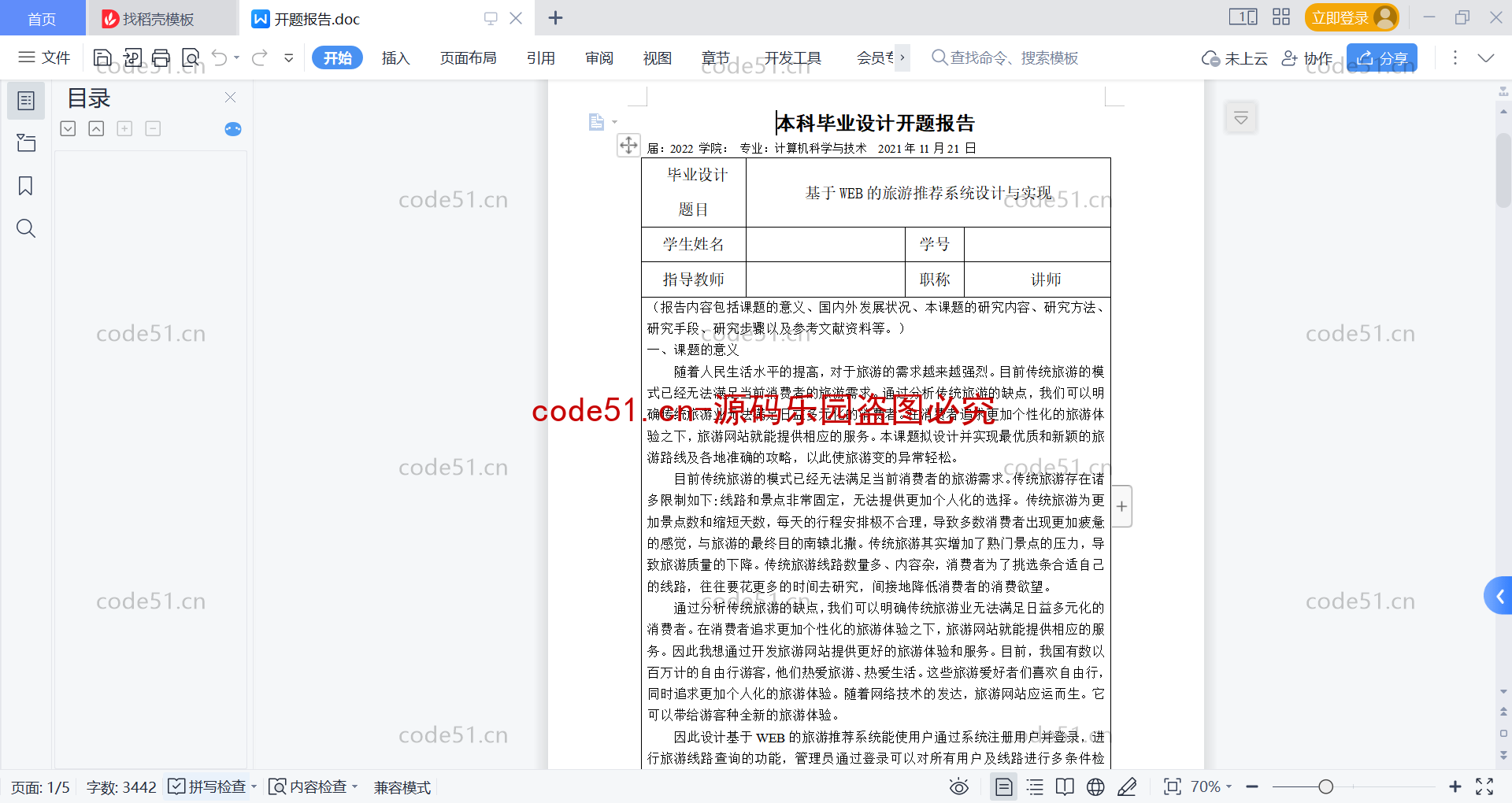
Task: Demote heading level minus icon
Action: 153,128
